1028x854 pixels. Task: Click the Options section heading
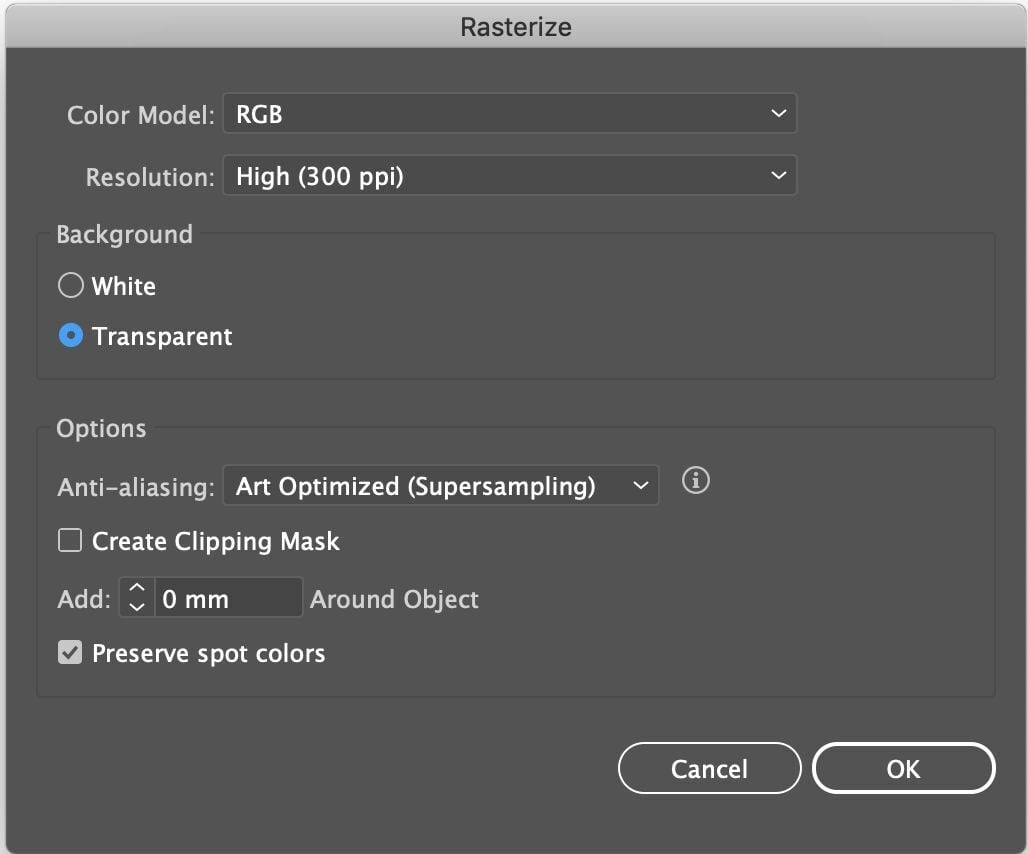(x=101, y=428)
